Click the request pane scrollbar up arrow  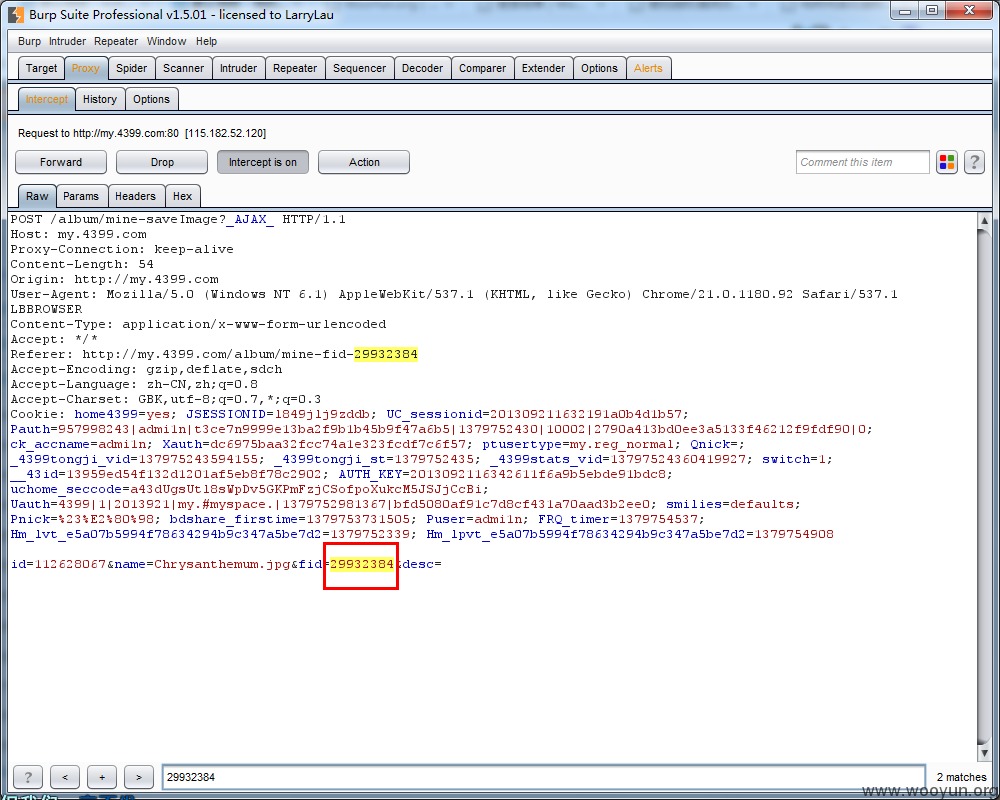(x=984, y=221)
